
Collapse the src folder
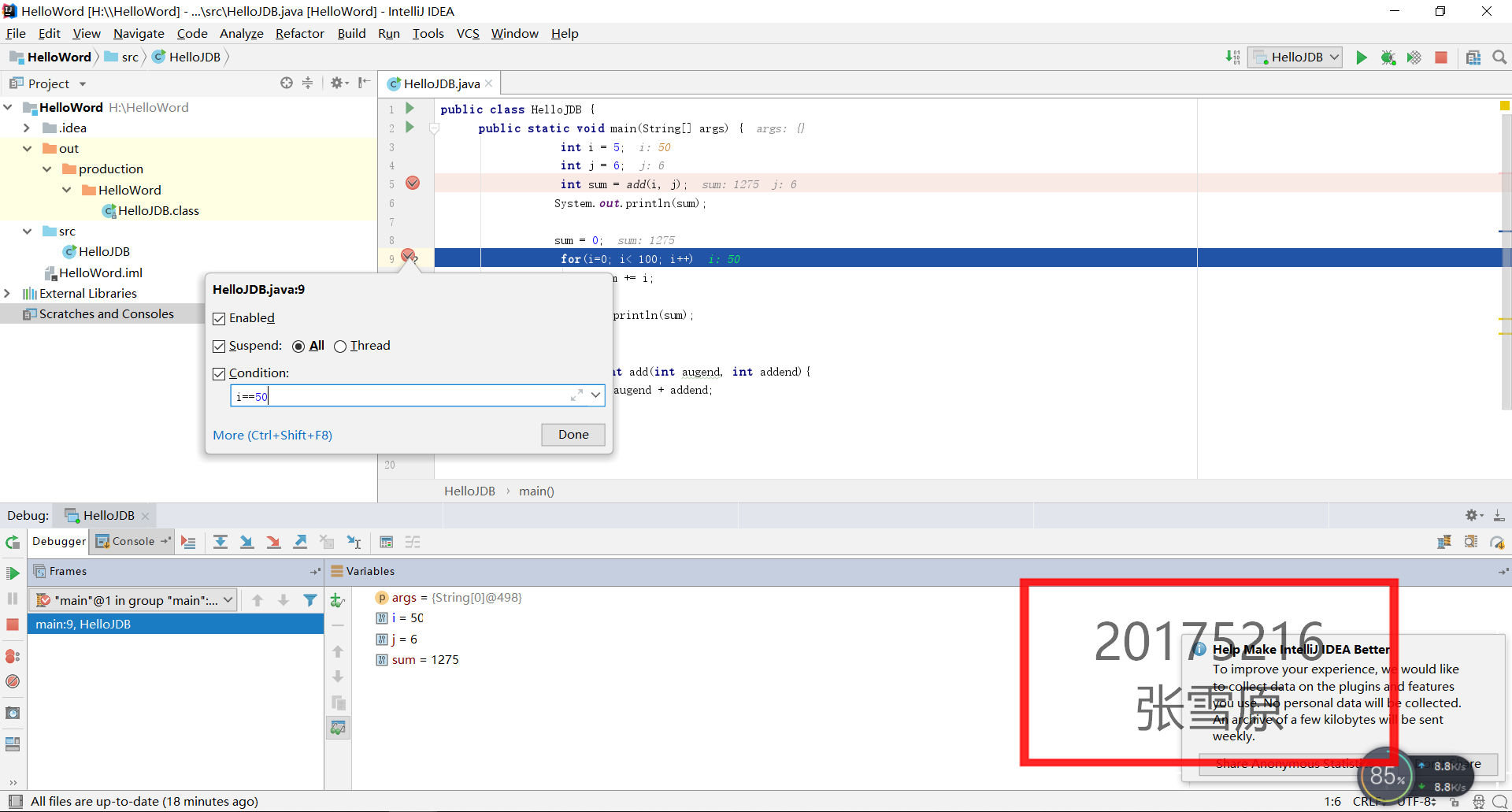tap(28, 231)
